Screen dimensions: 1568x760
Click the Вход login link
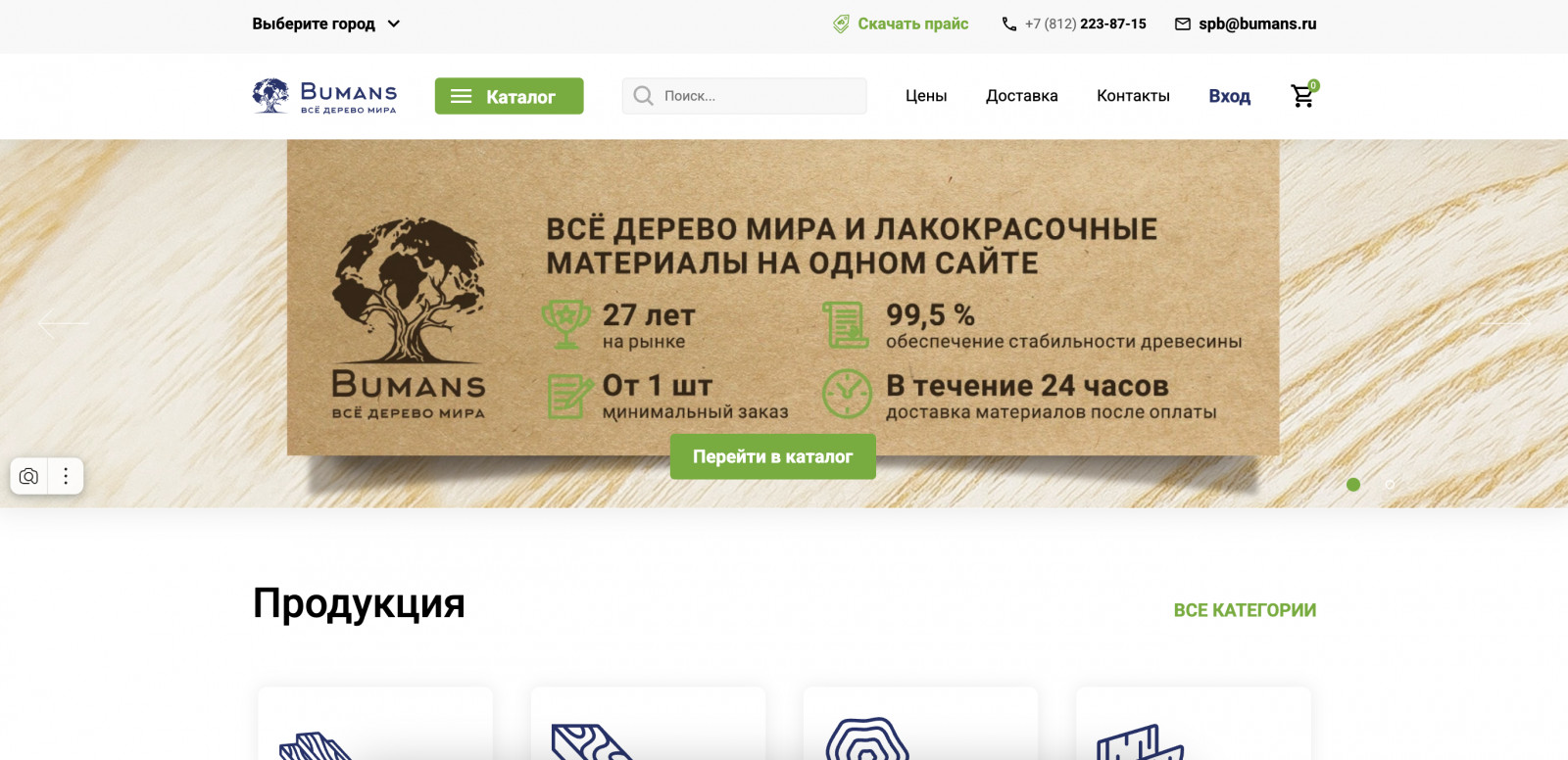click(1229, 96)
